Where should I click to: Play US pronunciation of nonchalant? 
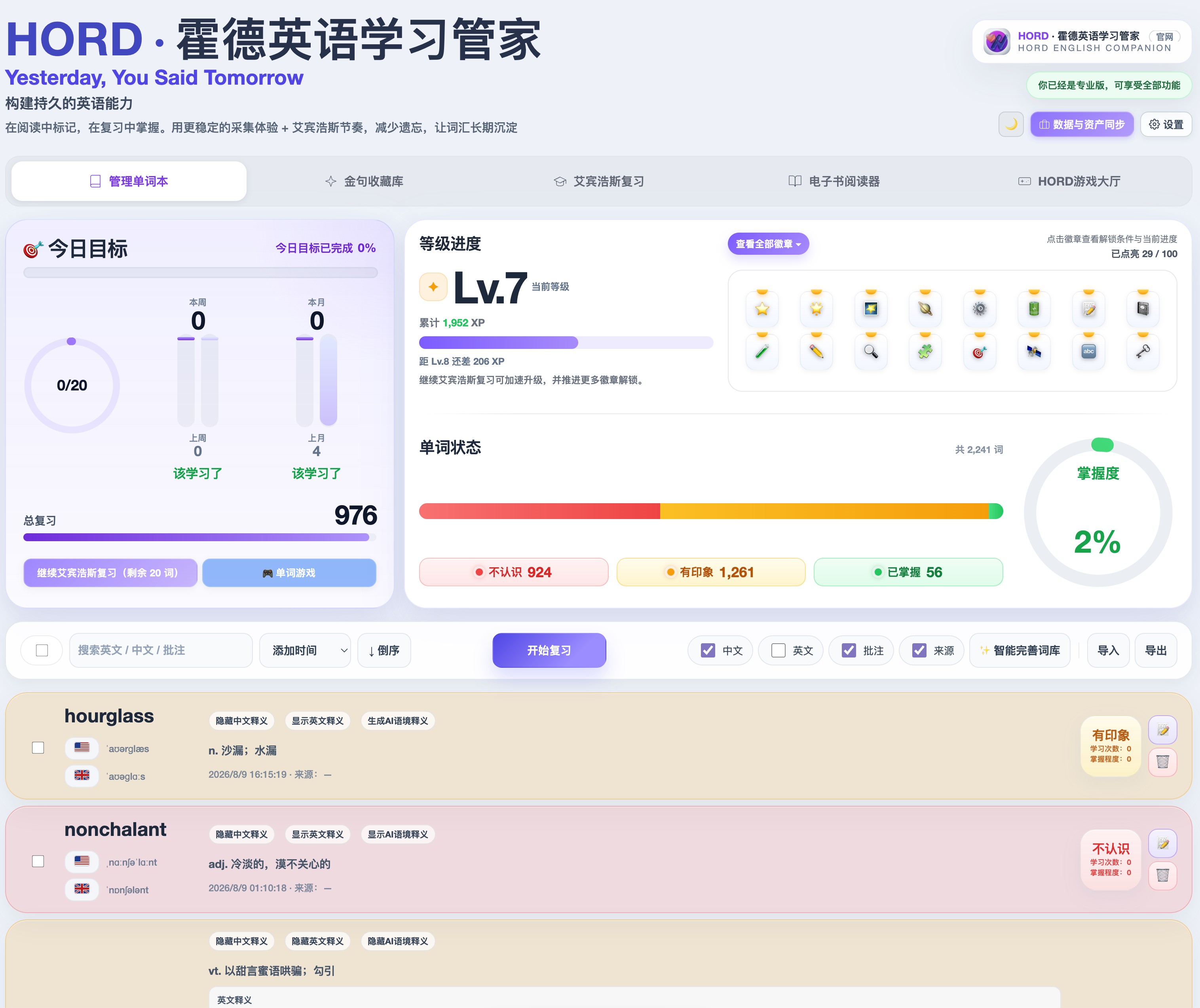(82, 861)
